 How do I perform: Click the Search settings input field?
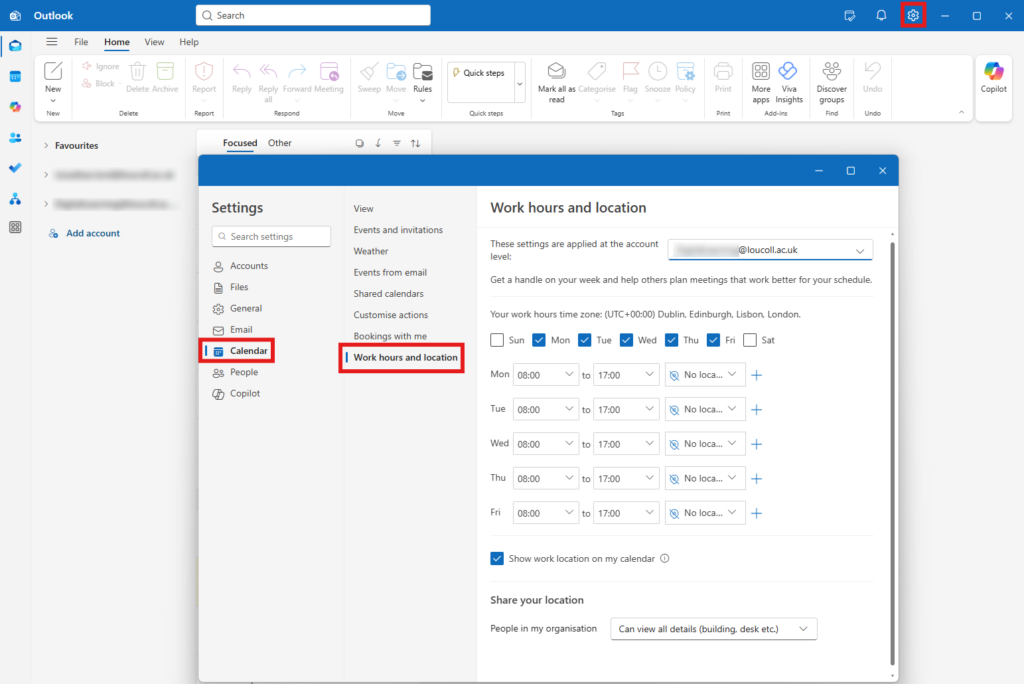coord(271,236)
